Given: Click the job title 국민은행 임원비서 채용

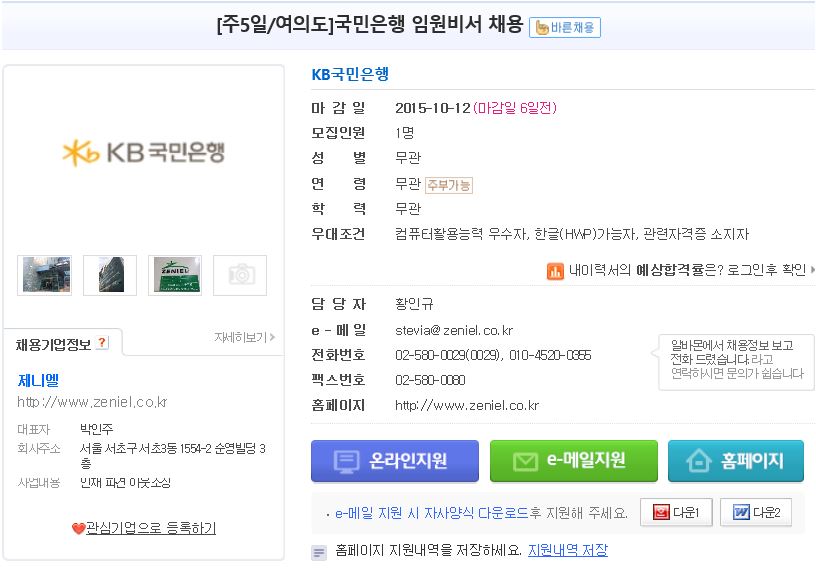Looking at the screenshot, I should click(428, 24).
